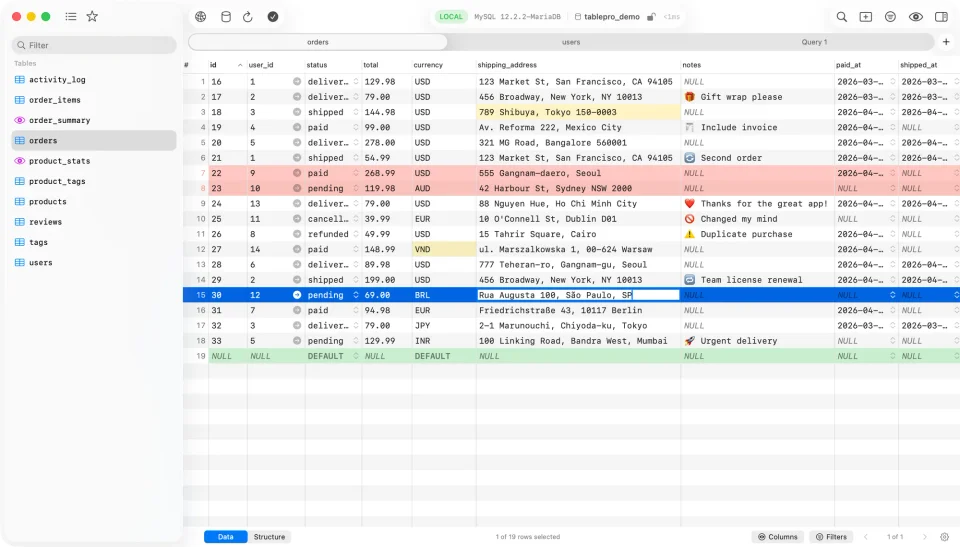Click the editing field Rua Augusta 100
Screen dimensions: 960x547
click(578, 295)
